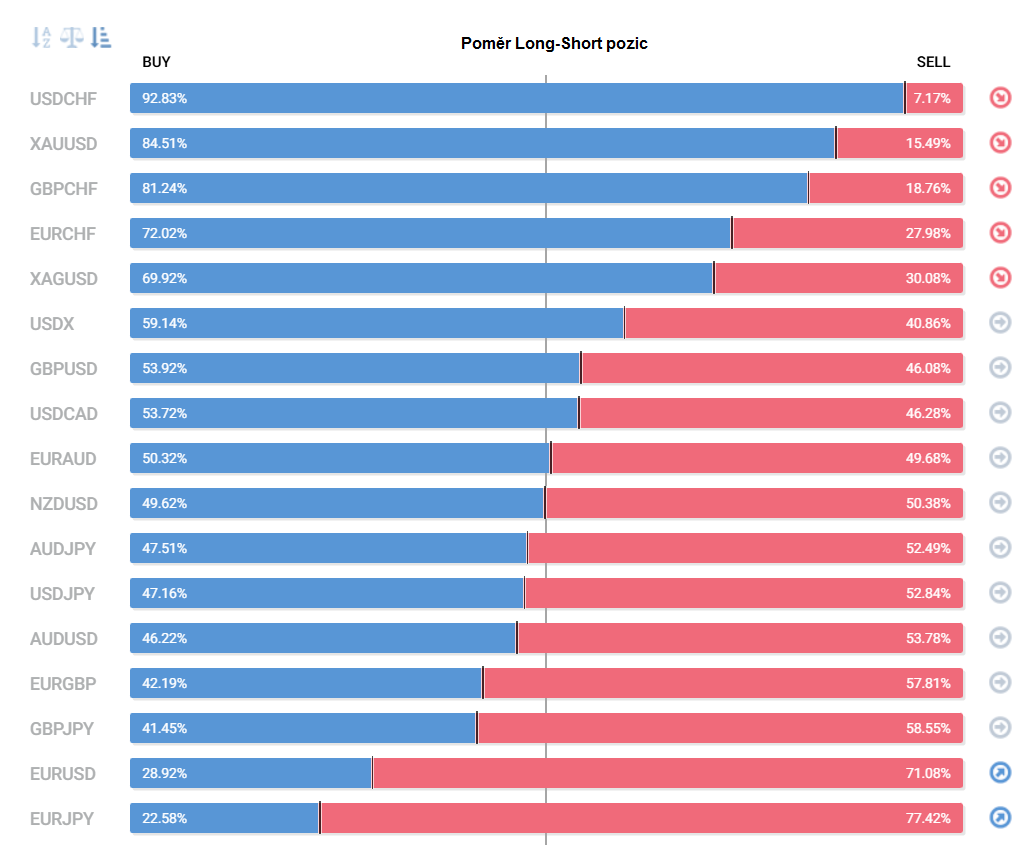The image size is (1033, 867).
Task: Click the balance scale sorting icon
Action: (x=72, y=38)
